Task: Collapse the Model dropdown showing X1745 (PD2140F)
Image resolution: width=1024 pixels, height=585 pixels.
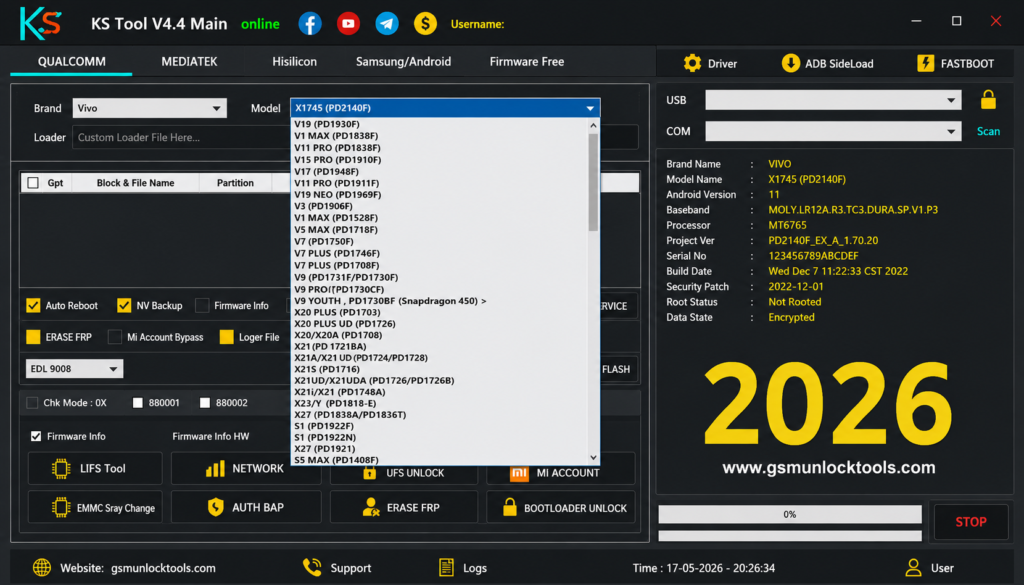Action: (x=445, y=108)
